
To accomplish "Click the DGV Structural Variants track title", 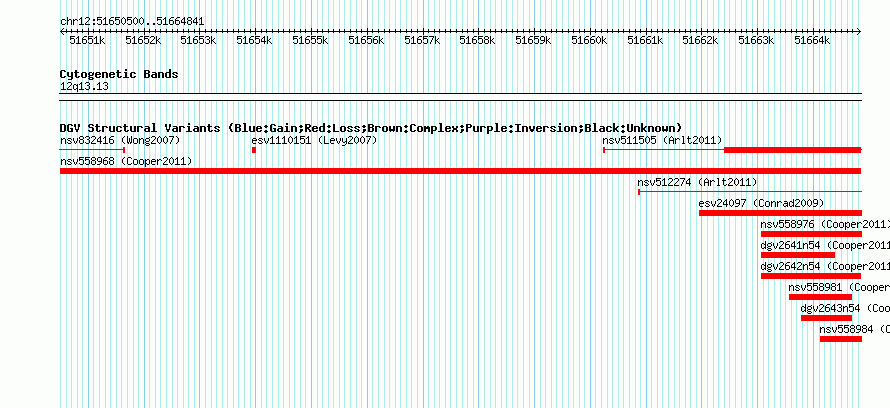I will pyautogui.click(x=371, y=128).
